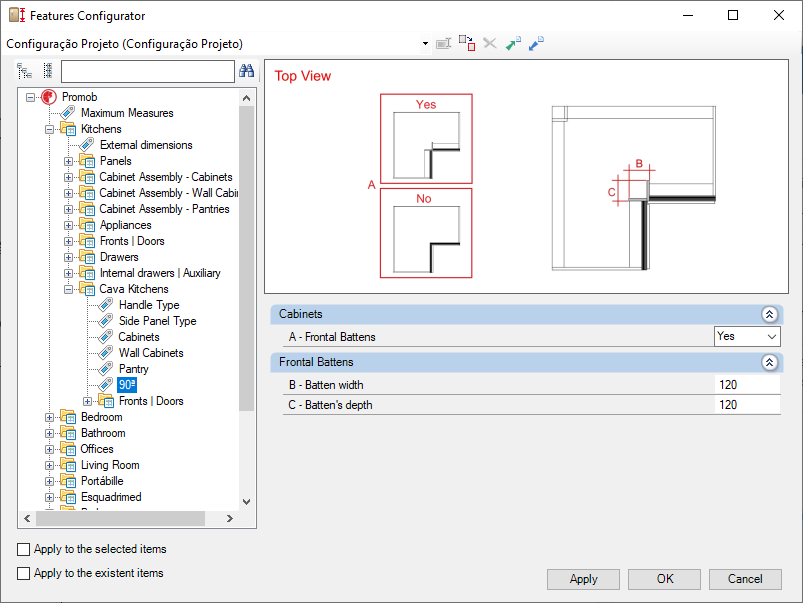The width and height of the screenshot is (811, 613).
Task: Enable Apply to the existent items checkbox
Action: coord(23,574)
